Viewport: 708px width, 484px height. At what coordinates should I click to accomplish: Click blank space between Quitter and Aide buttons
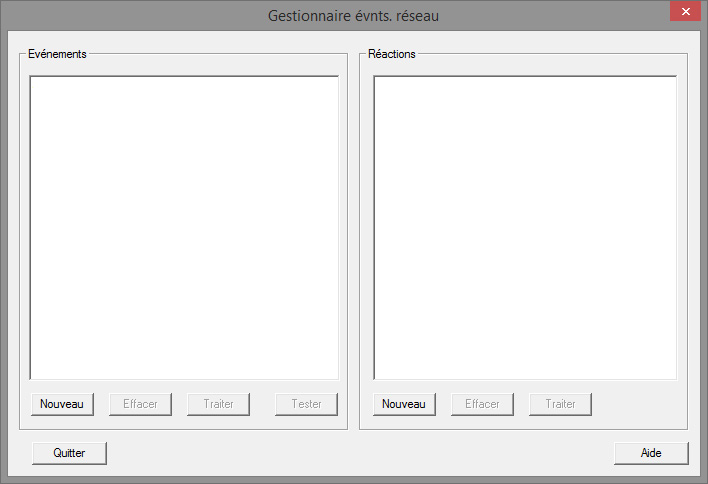point(360,453)
